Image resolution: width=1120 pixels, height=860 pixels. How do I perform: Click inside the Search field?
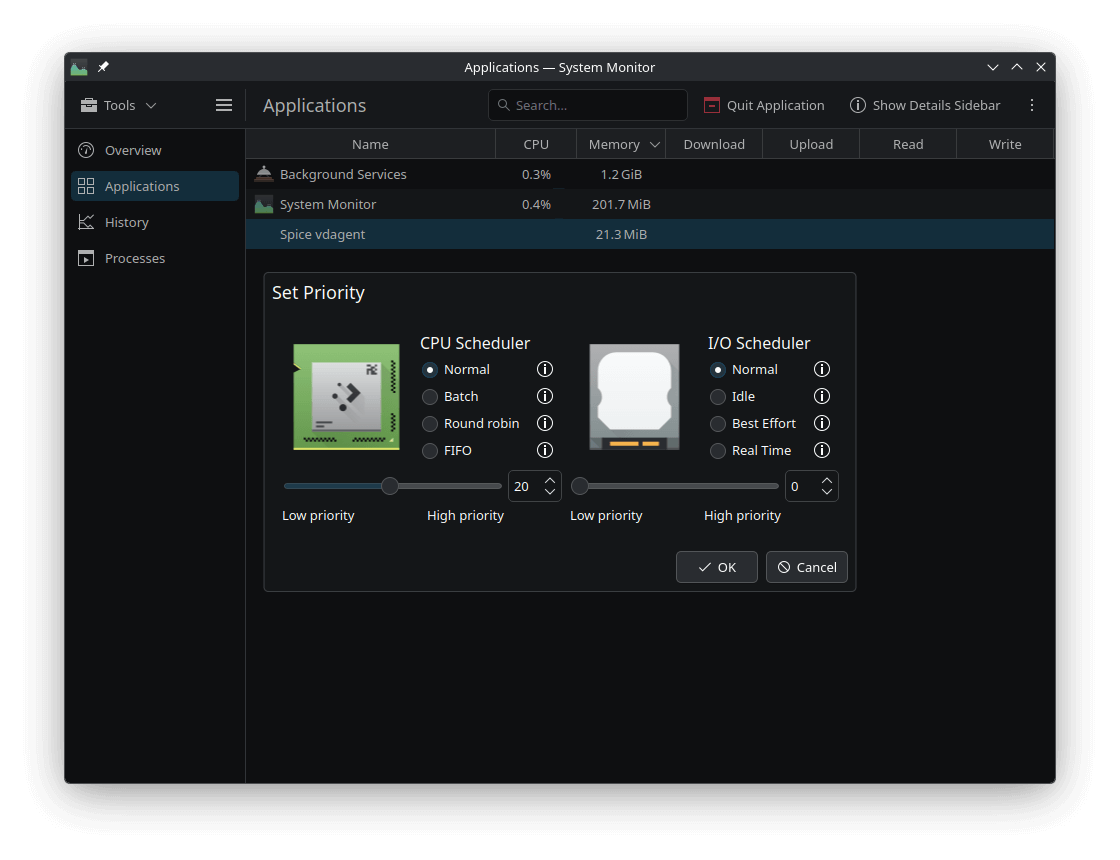point(587,105)
